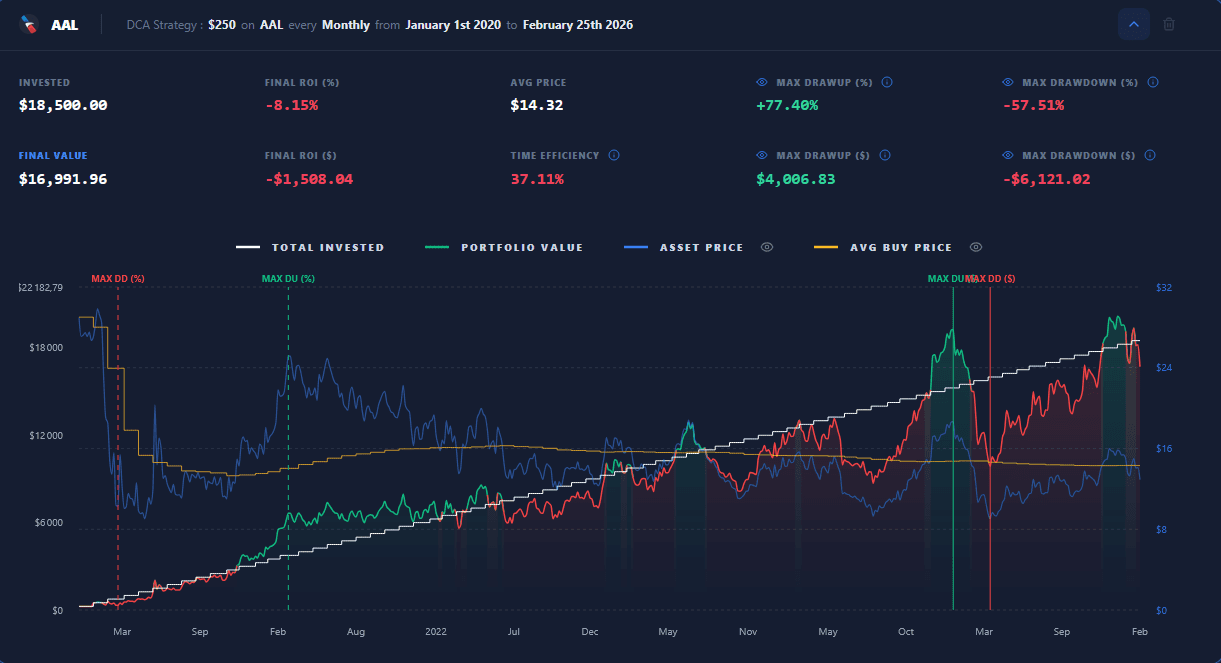Click Total Invested legend entry
The height and width of the screenshot is (663, 1221).
310,248
